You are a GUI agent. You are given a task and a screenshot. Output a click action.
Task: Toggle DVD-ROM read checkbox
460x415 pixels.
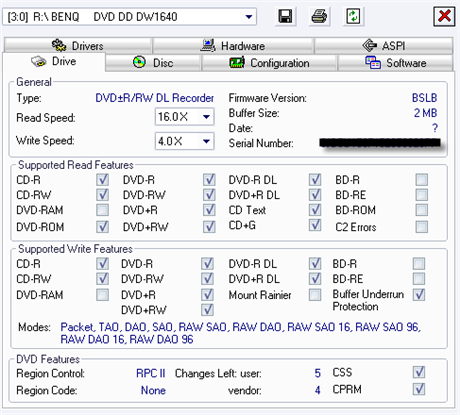[102, 227]
